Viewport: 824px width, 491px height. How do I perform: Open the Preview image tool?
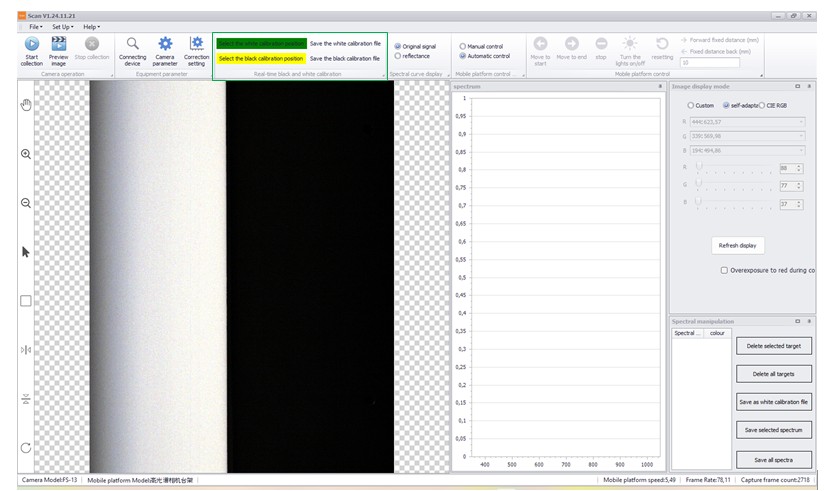click(59, 45)
